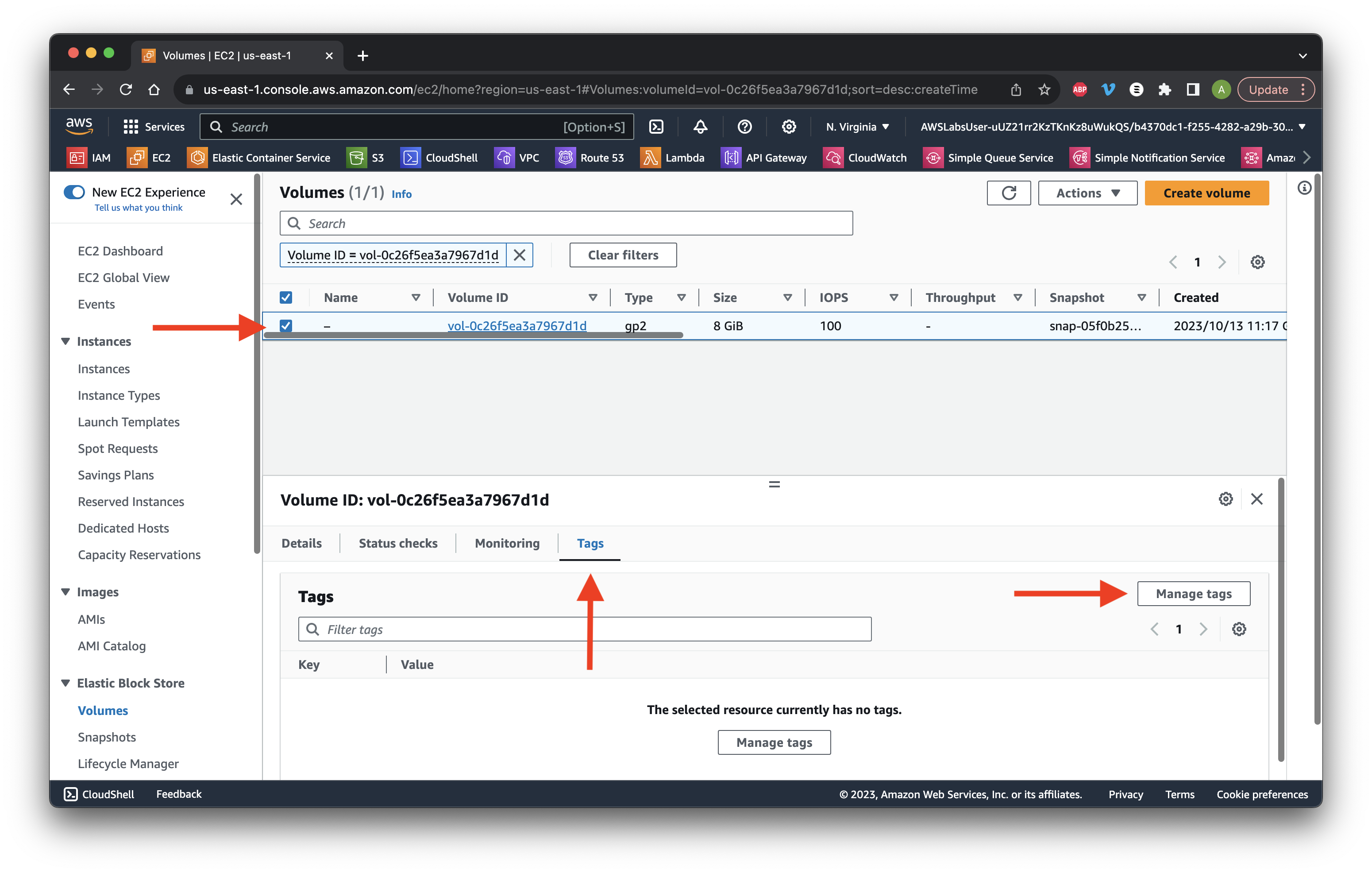Show more favorites with right chevron

(1306, 158)
